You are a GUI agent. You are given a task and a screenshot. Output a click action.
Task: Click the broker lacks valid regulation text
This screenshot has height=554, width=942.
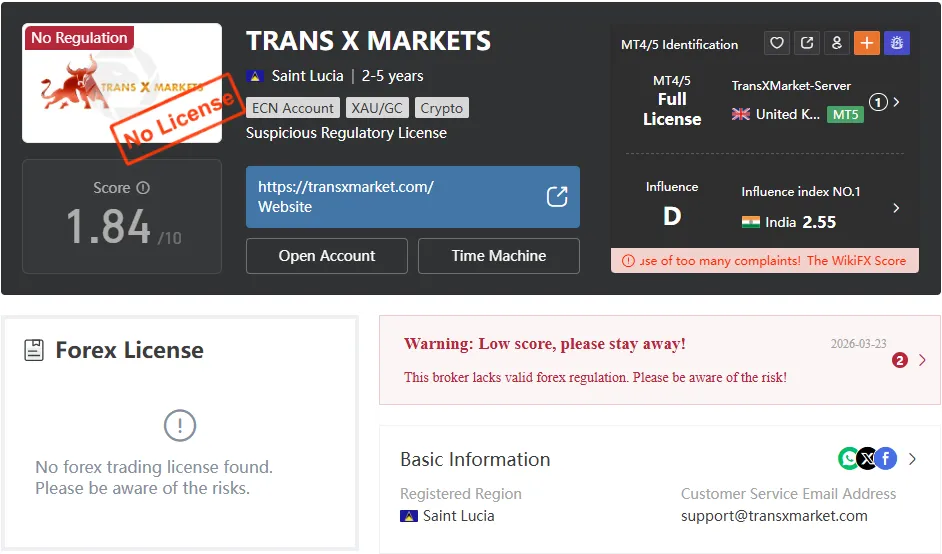coord(595,377)
